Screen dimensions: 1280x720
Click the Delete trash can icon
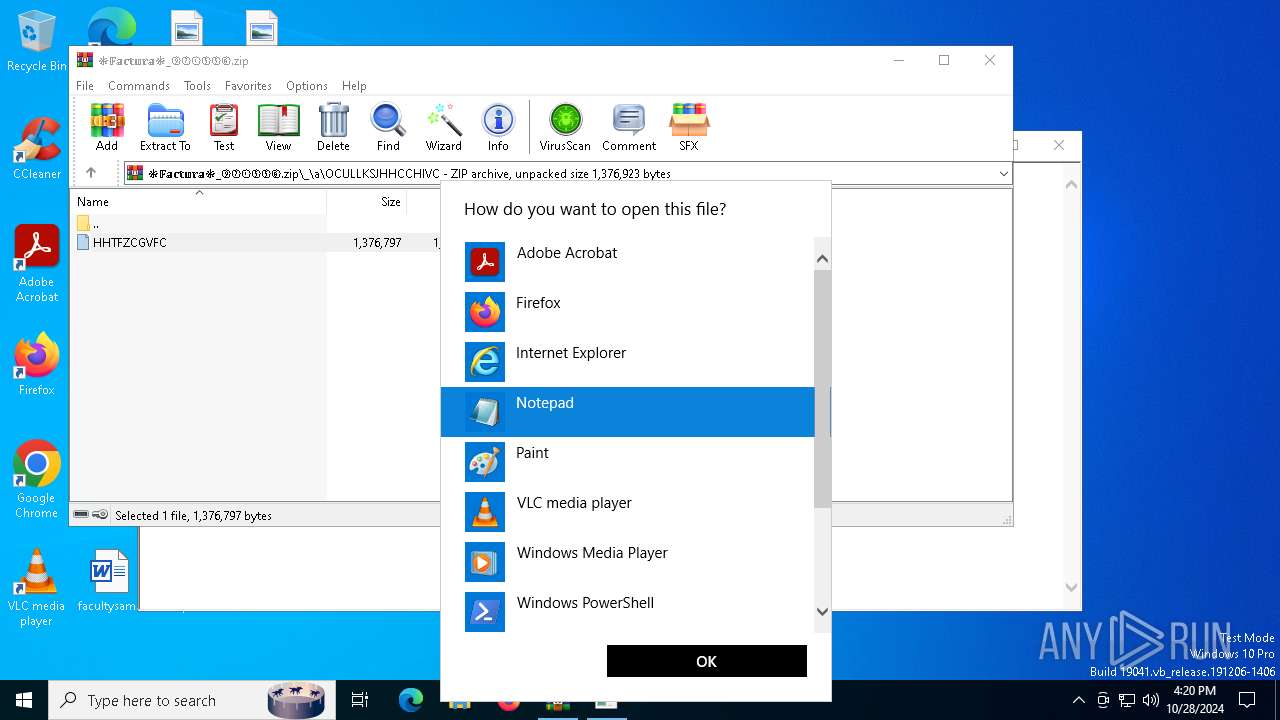333,127
